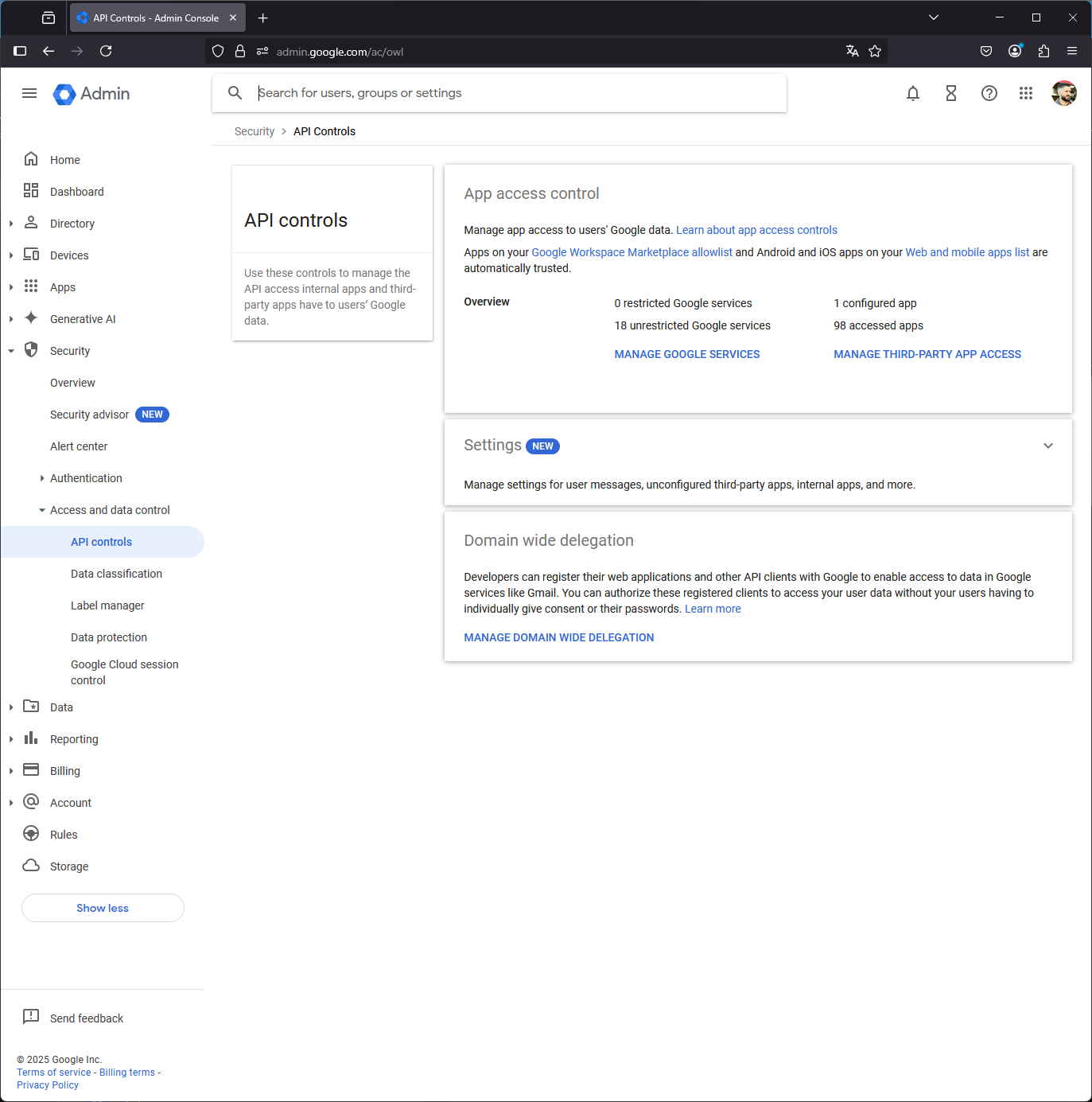Go back in browser history

(x=49, y=51)
